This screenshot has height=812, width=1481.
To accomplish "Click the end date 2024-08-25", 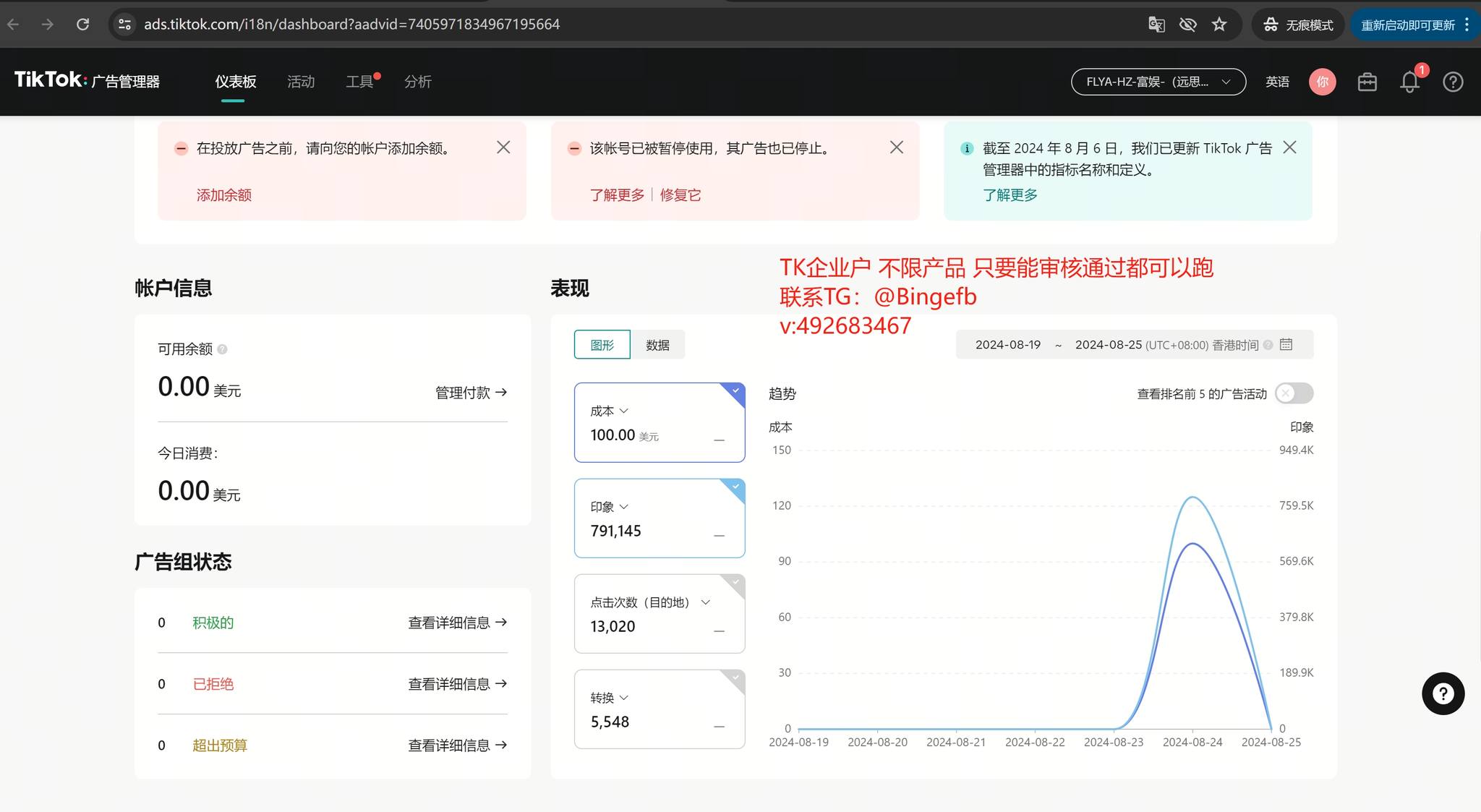I will 1108,345.
